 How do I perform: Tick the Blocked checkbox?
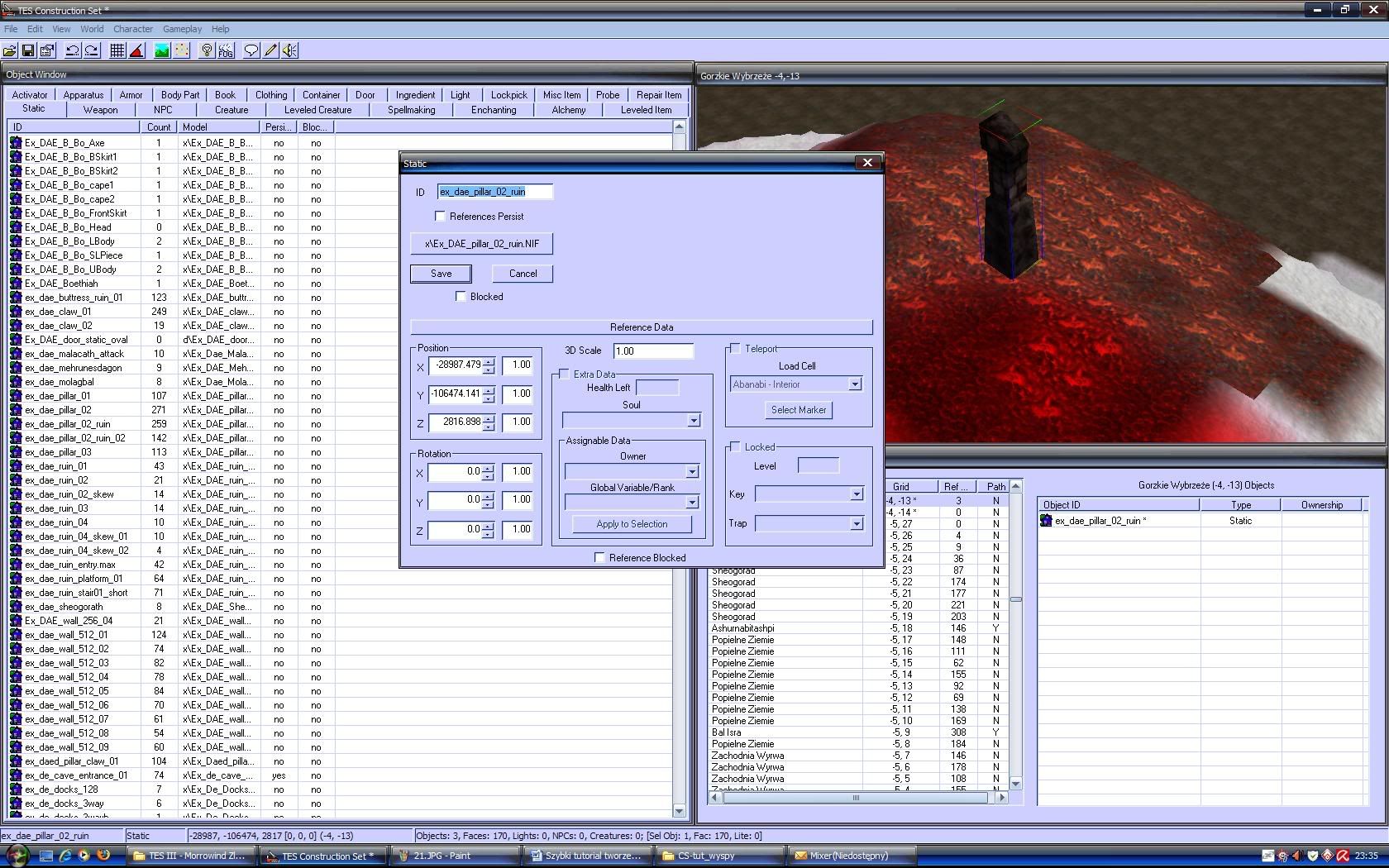pos(461,296)
